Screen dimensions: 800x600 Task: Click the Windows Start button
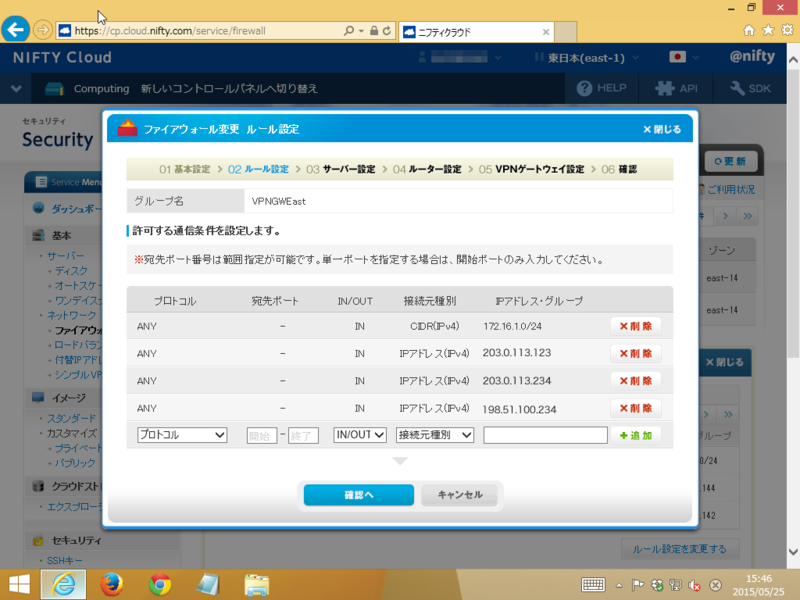(x=18, y=583)
